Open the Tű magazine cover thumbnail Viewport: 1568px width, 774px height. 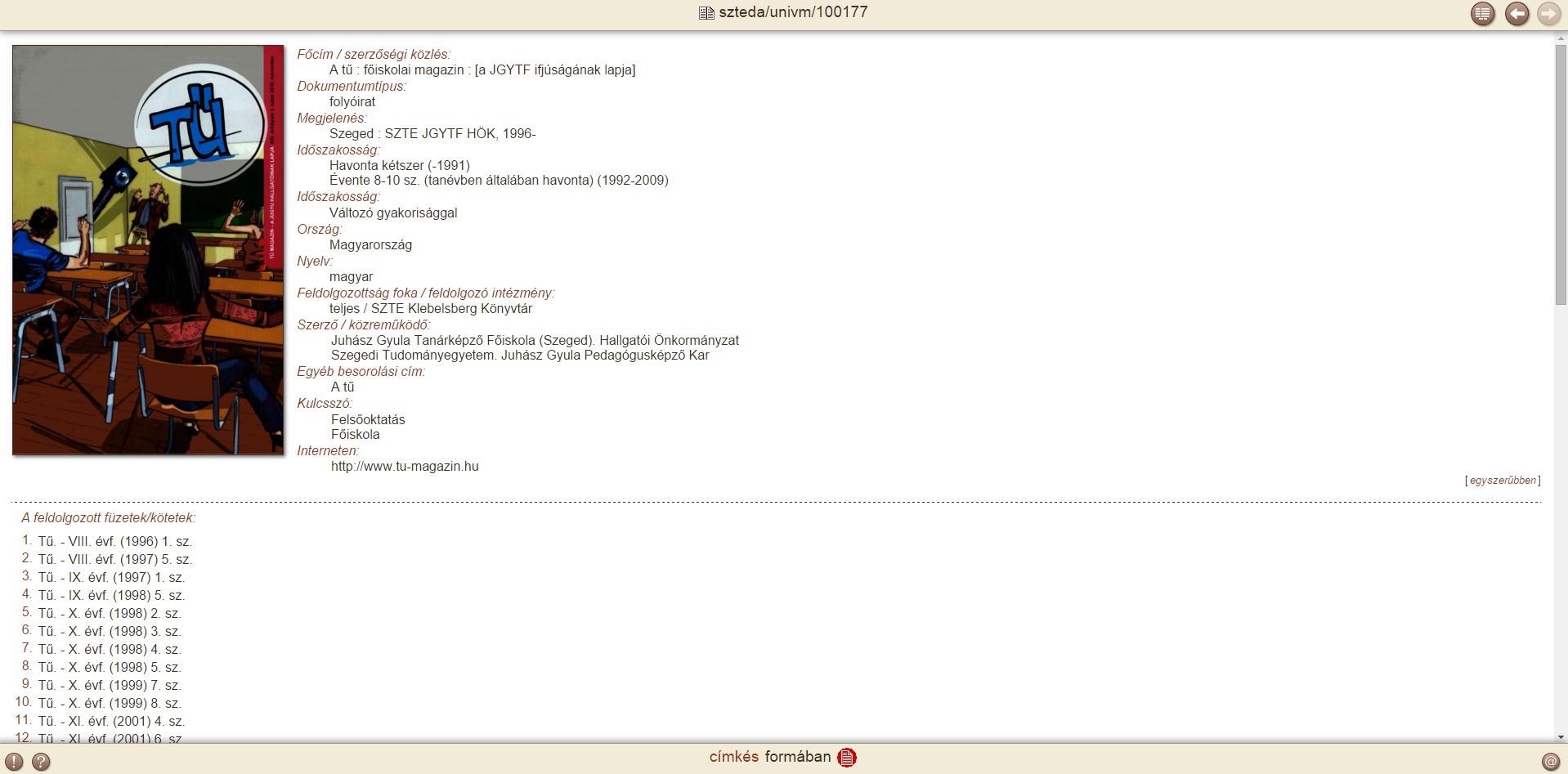(x=148, y=249)
